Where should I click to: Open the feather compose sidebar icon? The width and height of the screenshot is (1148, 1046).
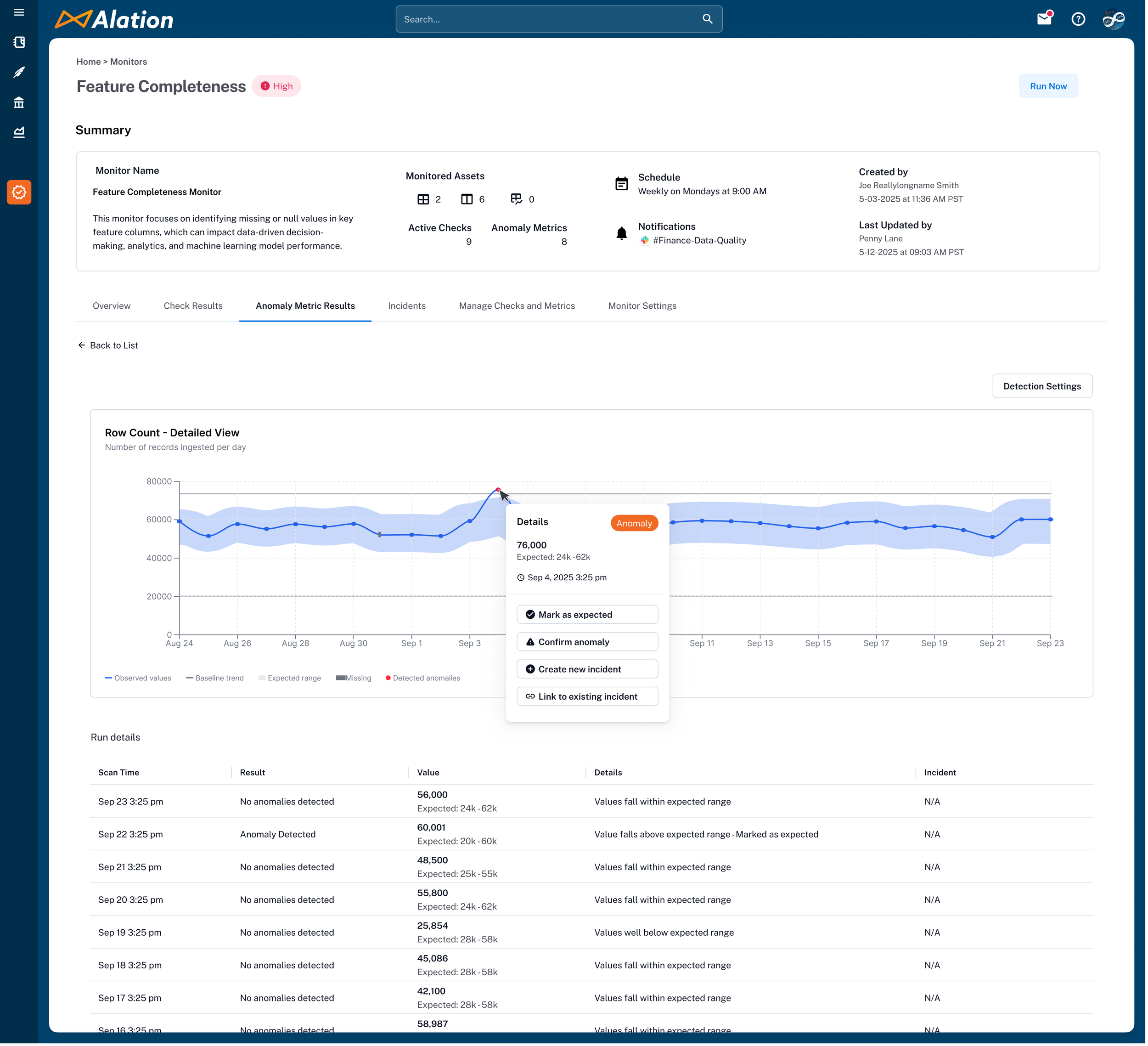coord(19,73)
